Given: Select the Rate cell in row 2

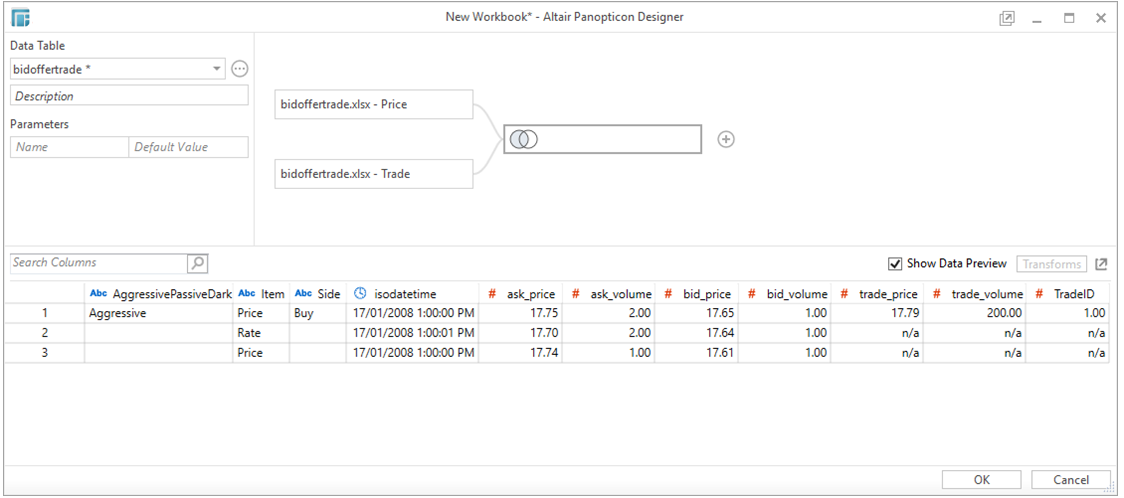Looking at the screenshot, I should coord(261,333).
